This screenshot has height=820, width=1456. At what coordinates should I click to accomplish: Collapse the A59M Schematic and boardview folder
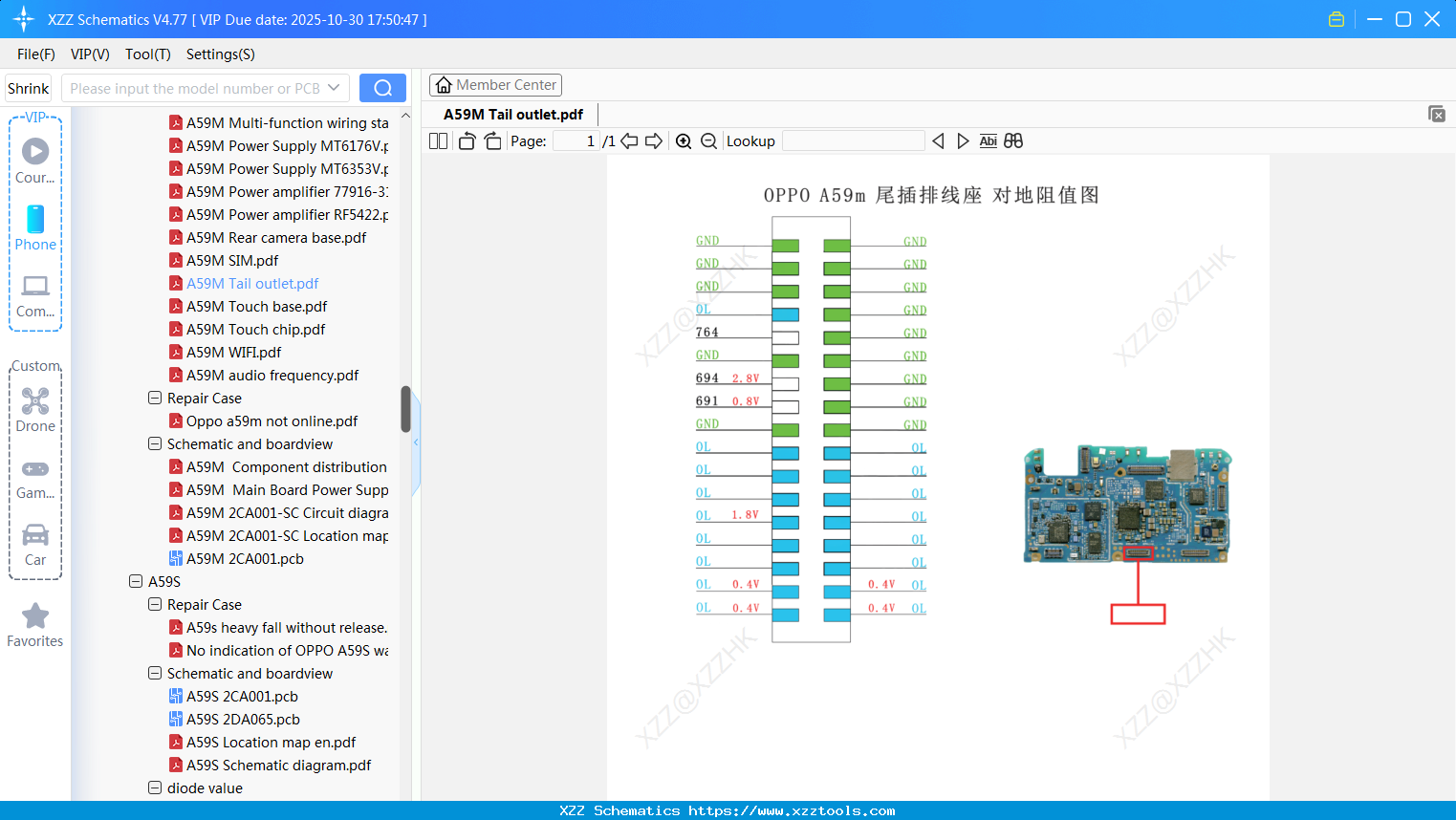click(155, 444)
